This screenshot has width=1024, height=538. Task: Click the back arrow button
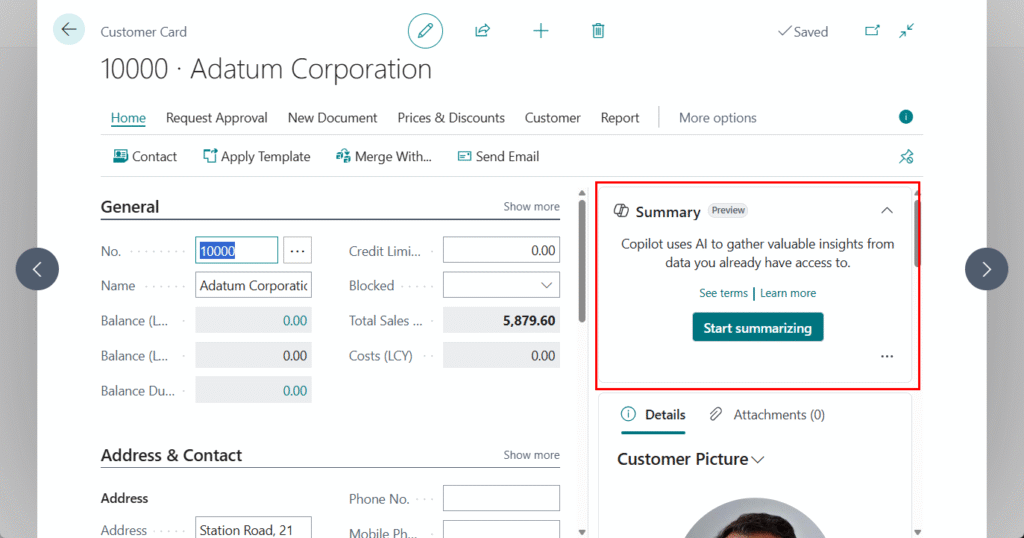pyautogui.click(x=68, y=29)
